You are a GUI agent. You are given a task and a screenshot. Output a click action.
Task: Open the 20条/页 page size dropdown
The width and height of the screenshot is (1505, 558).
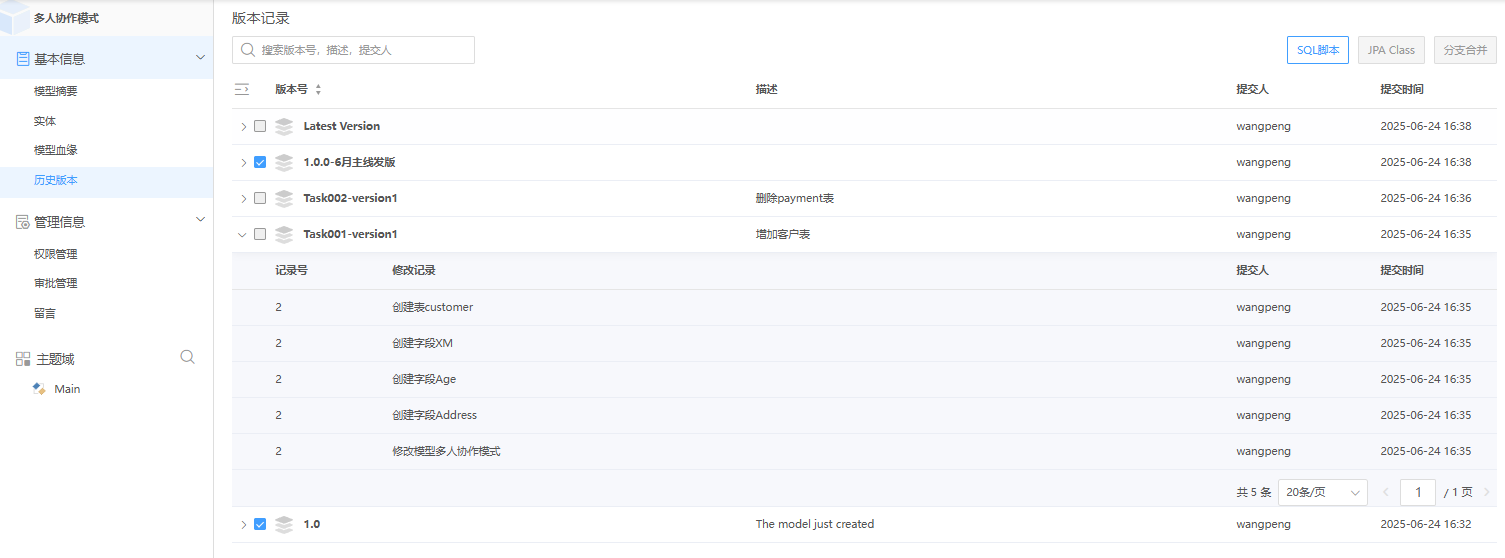click(x=1322, y=492)
